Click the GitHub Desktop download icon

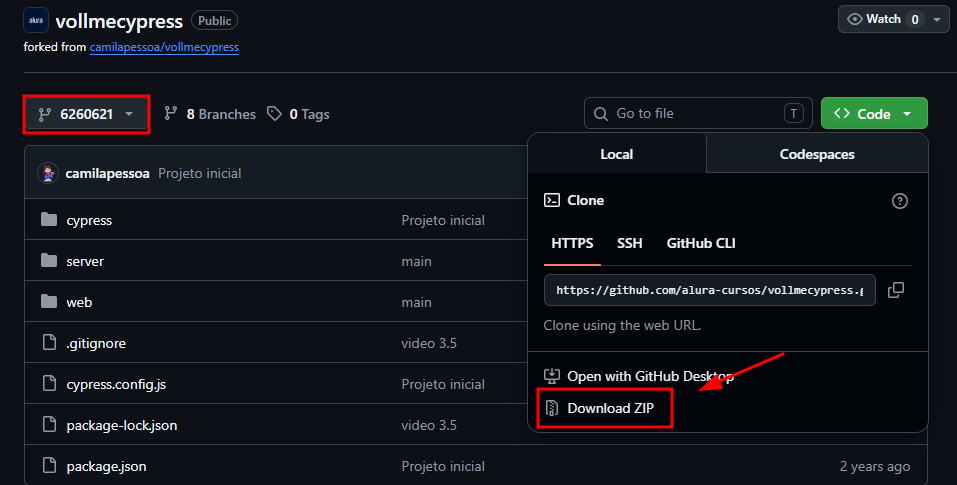coord(552,376)
